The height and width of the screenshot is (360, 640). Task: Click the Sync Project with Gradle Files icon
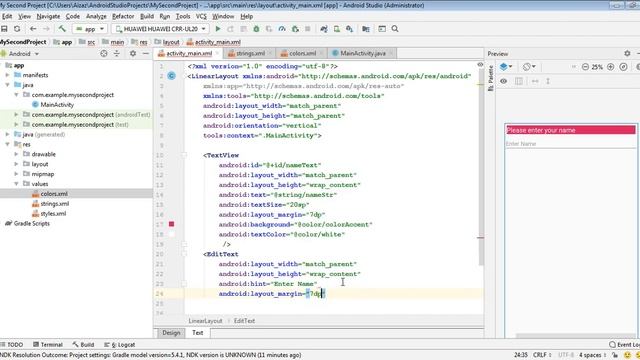(x=324, y=29)
